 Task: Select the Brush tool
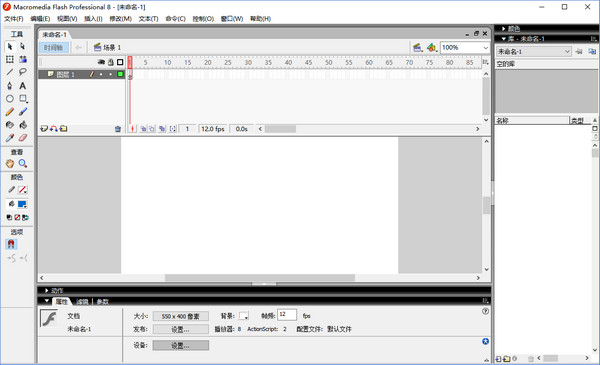point(23,112)
